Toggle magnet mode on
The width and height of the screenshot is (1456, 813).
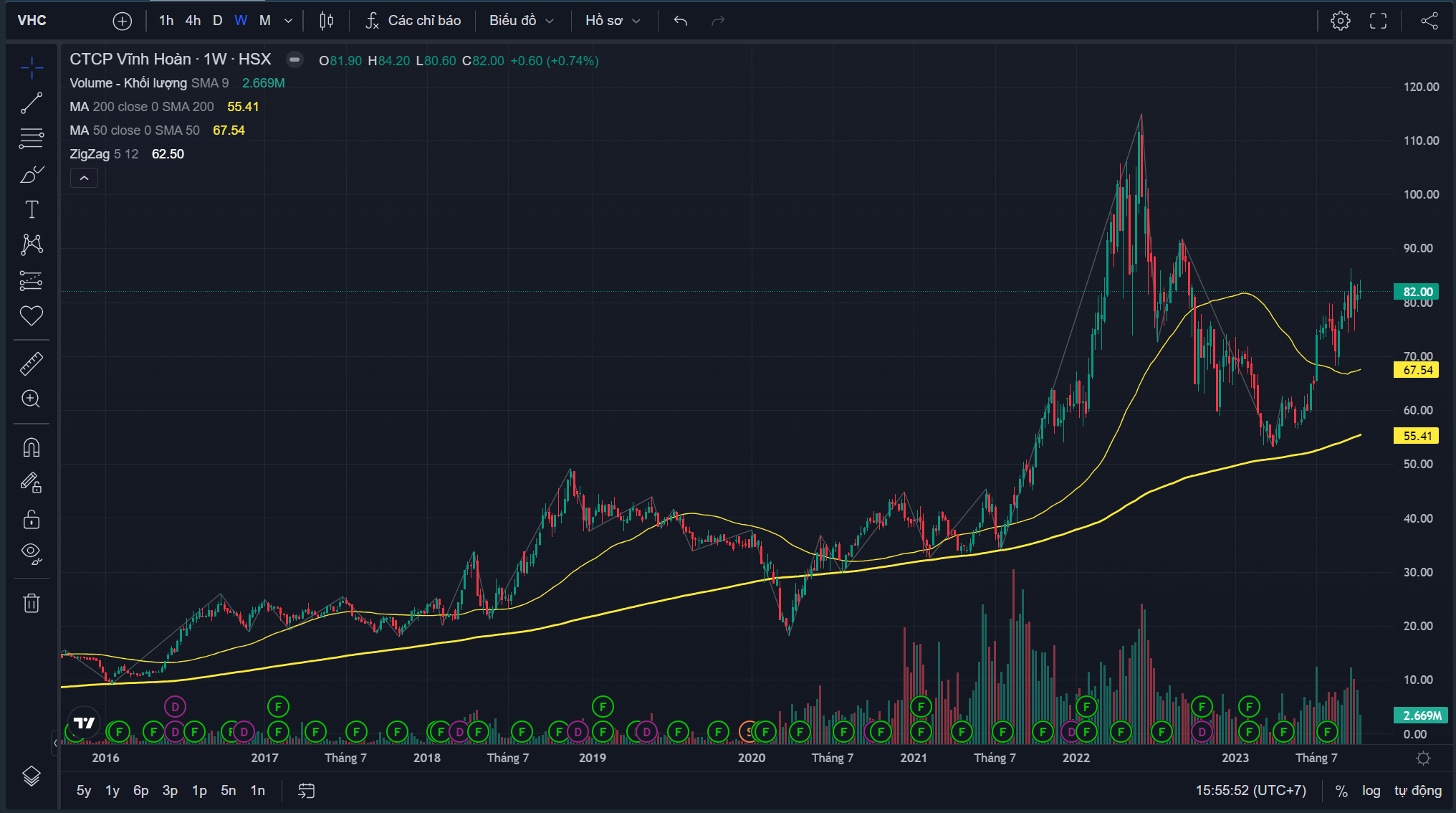click(x=31, y=447)
